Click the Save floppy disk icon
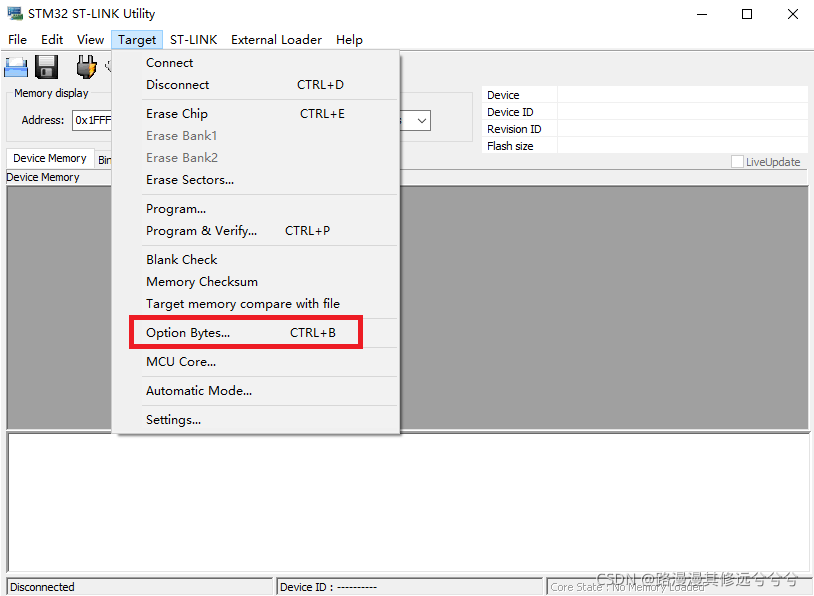 47,67
